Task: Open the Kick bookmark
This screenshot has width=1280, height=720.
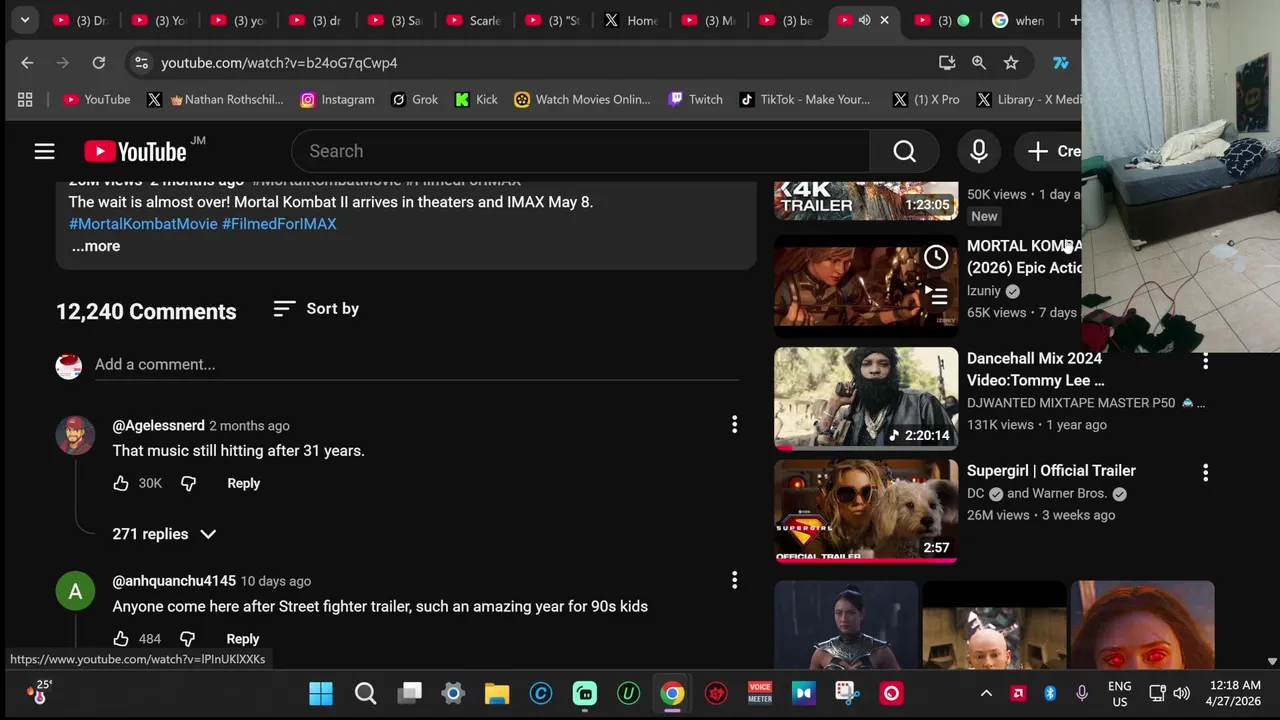Action: 476,99
